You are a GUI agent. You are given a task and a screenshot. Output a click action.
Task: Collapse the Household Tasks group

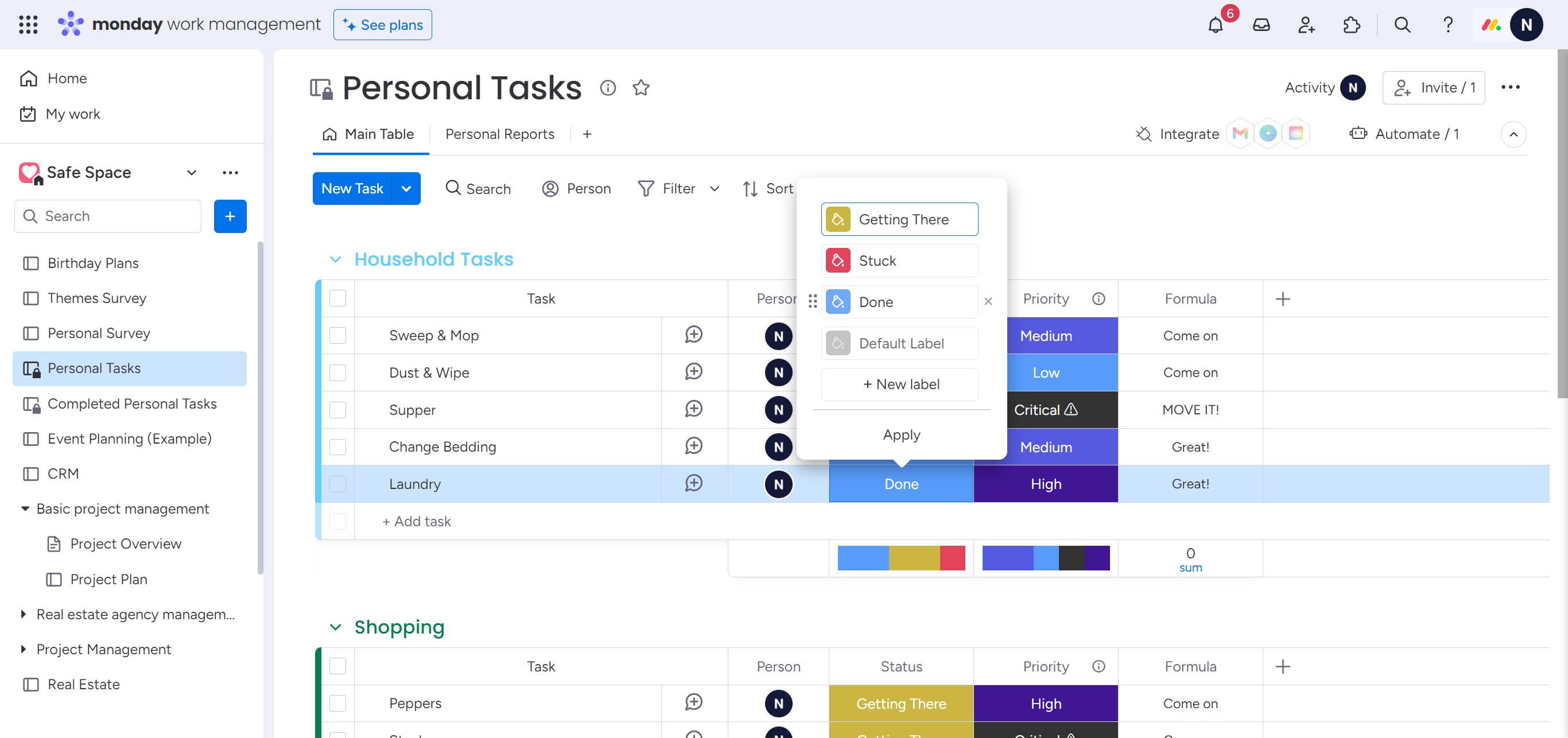coord(335,259)
